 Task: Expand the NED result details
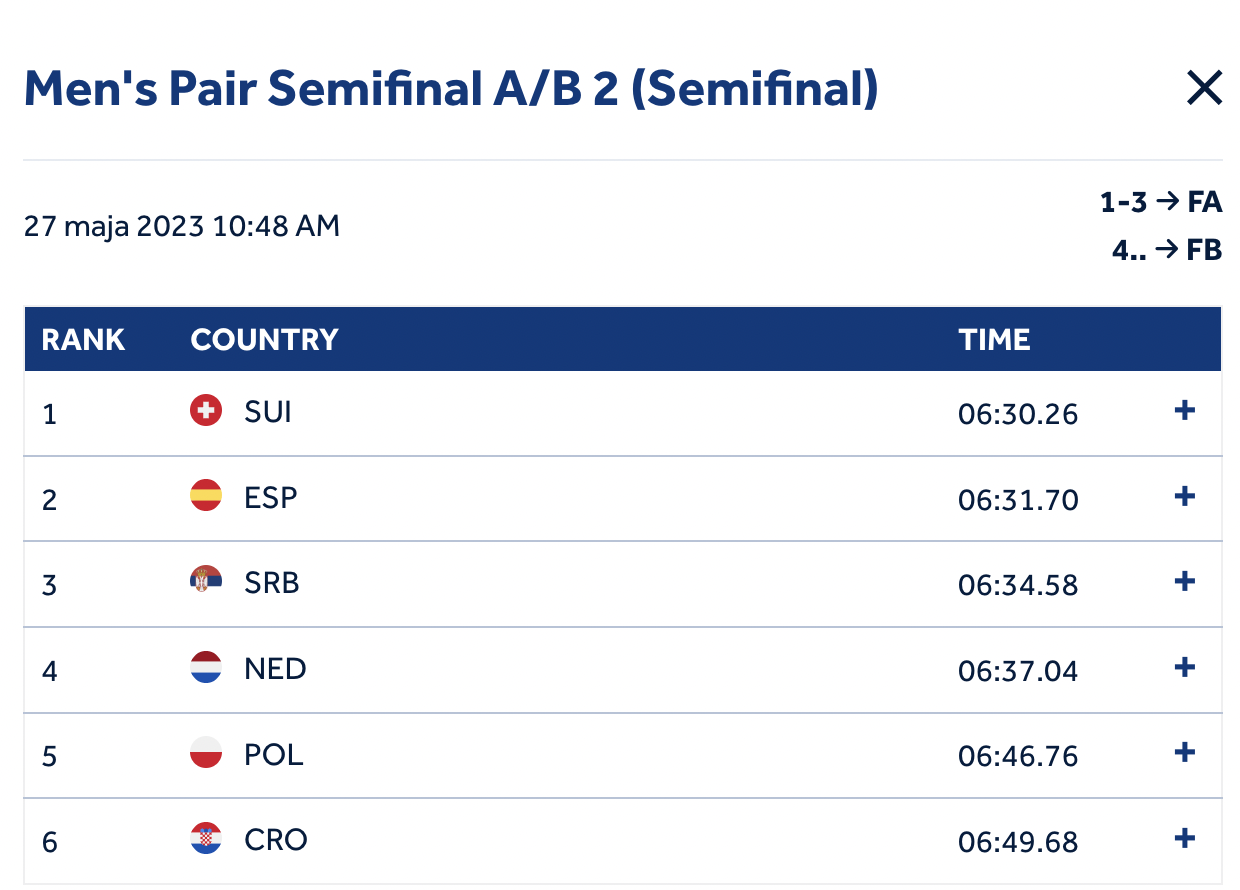[x=1185, y=667]
